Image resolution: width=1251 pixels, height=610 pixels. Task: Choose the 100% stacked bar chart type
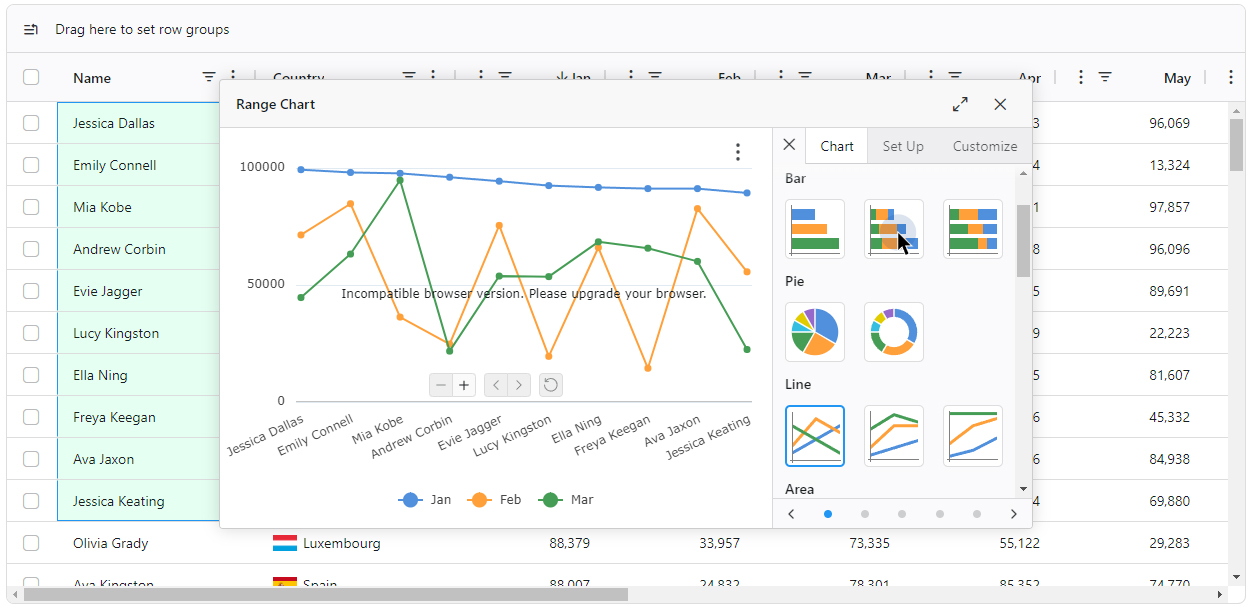972,229
